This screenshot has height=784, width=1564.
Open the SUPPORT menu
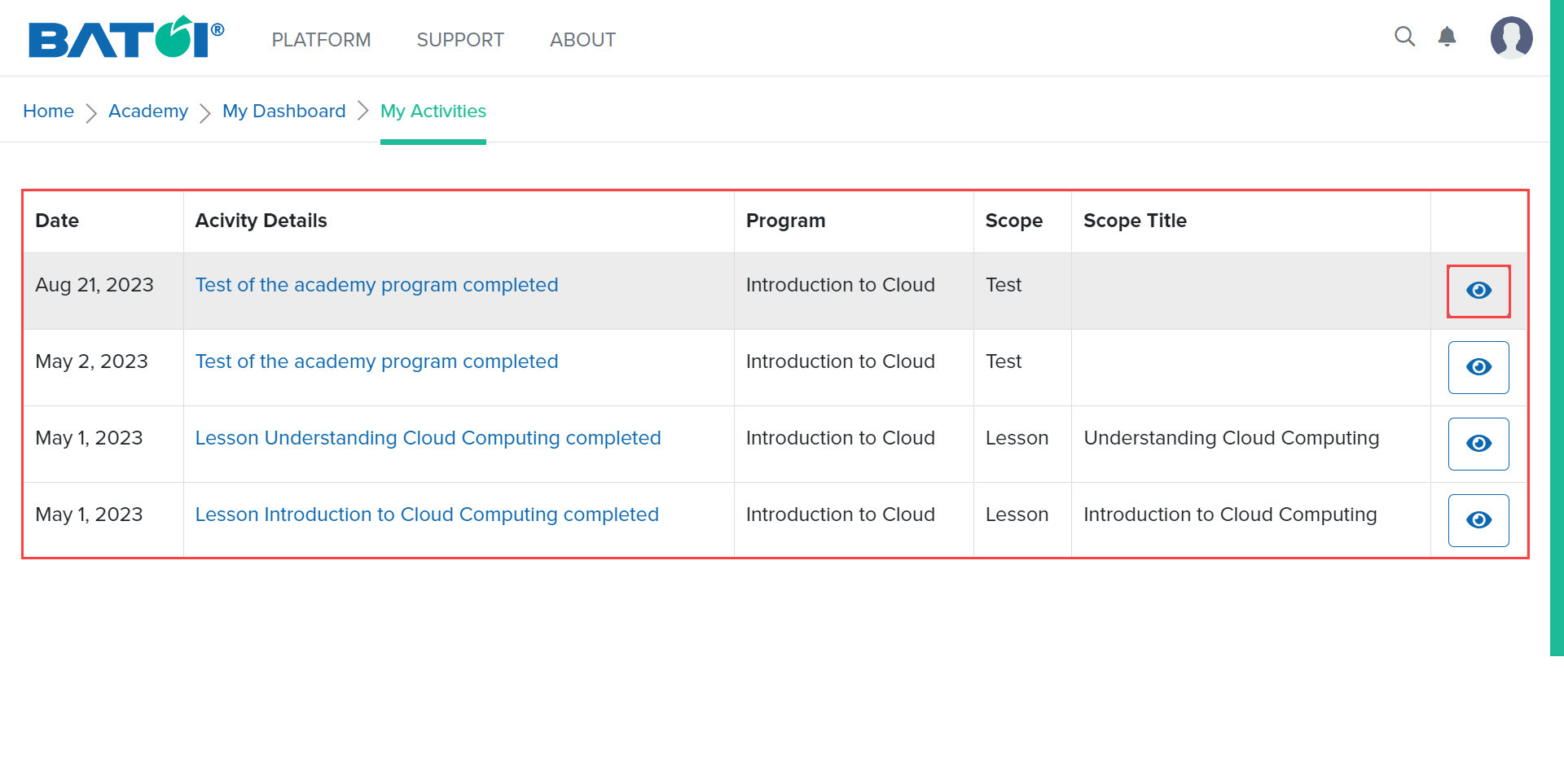tap(460, 40)
